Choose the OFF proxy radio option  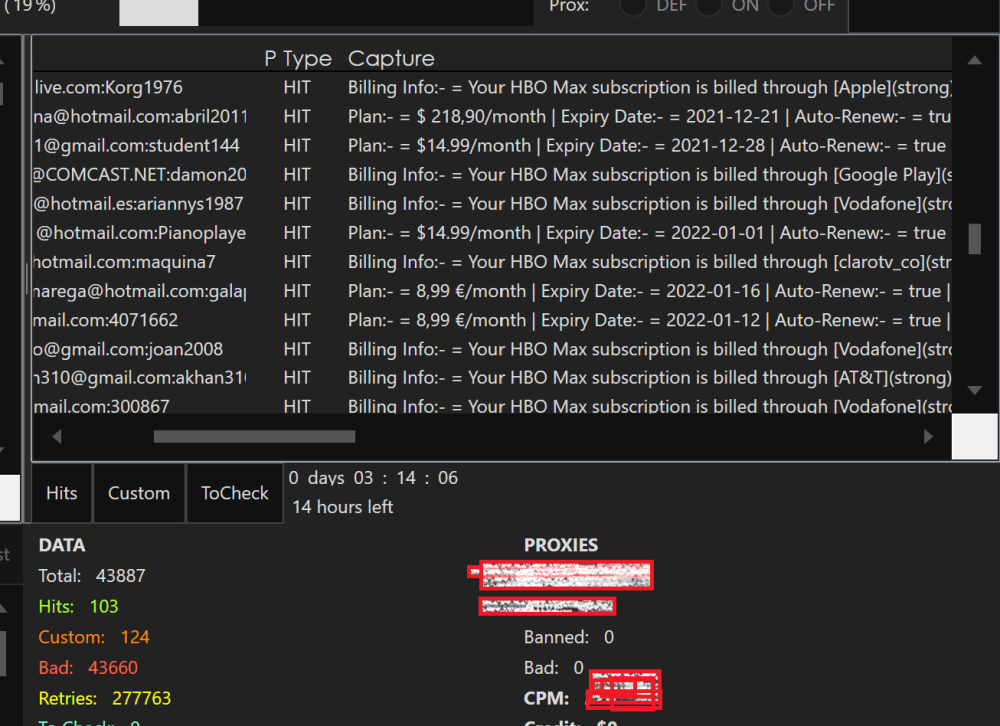coord(781,6)
